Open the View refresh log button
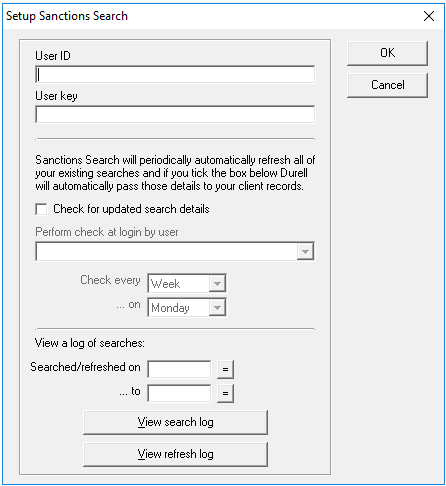 click(x=175, y=454)
